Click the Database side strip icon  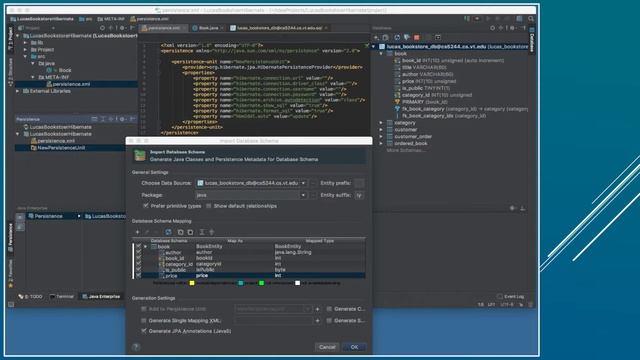pyautogui.click(x=532, y=40)
